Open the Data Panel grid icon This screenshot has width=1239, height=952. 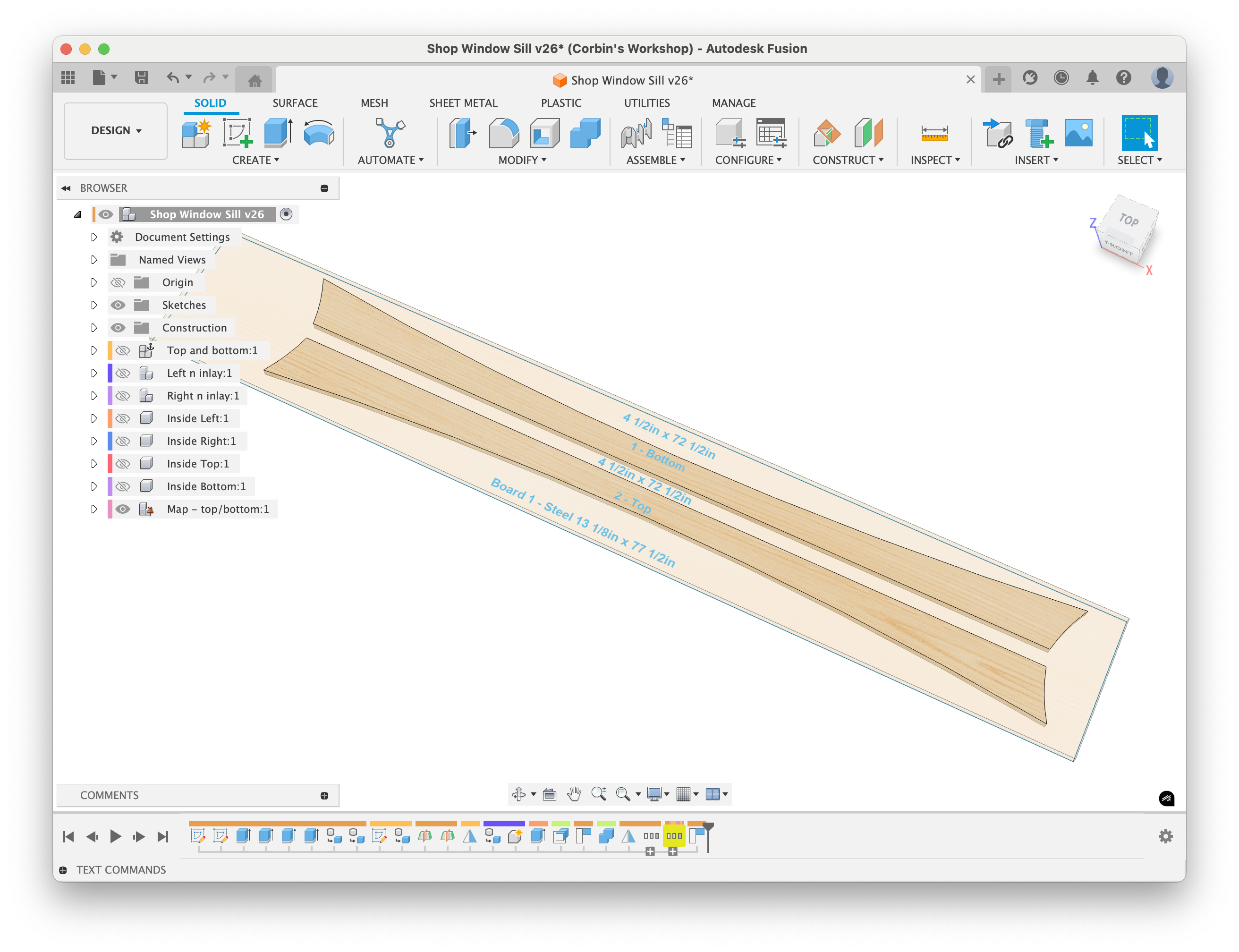68,77
